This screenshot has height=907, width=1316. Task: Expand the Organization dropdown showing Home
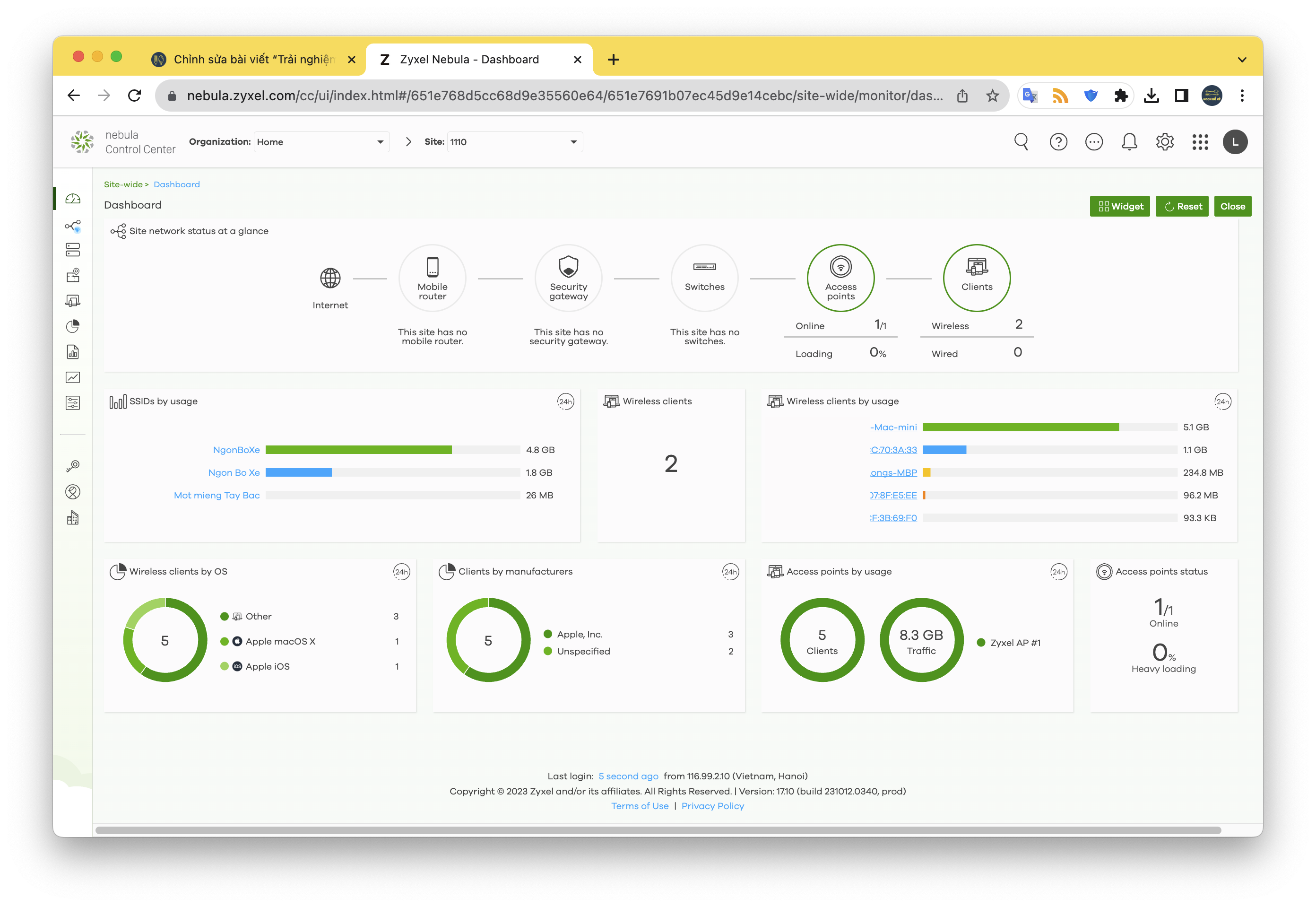pos(321,142)
